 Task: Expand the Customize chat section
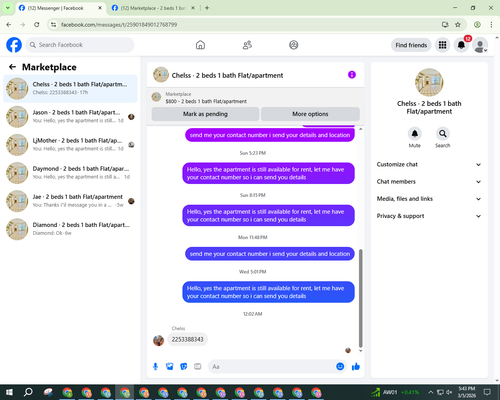tap(429, 164)
